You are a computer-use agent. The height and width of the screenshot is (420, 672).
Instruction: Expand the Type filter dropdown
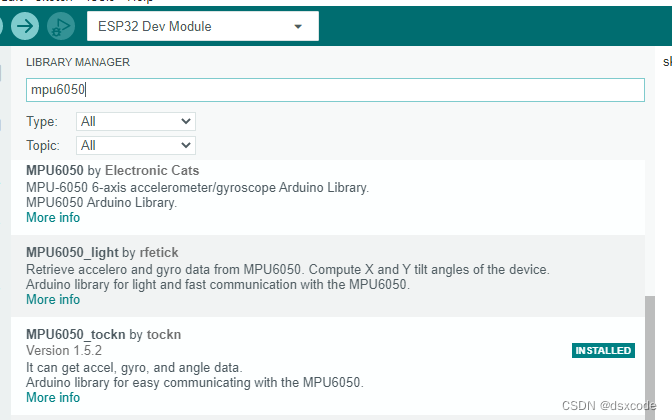(136, 121)
